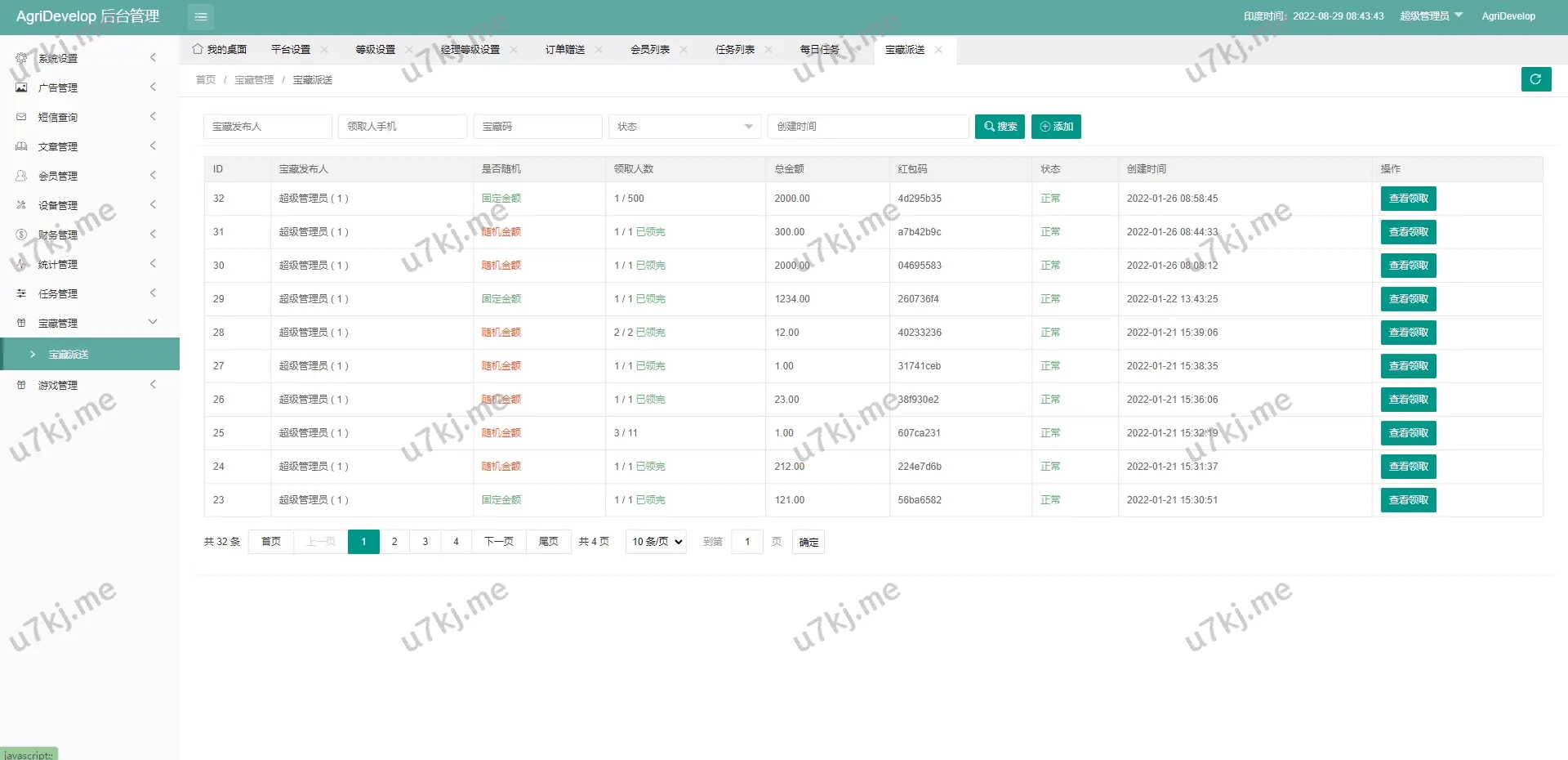
Task: Toggle the sidebar with the hamburger icon
Action: click(200, 16)
